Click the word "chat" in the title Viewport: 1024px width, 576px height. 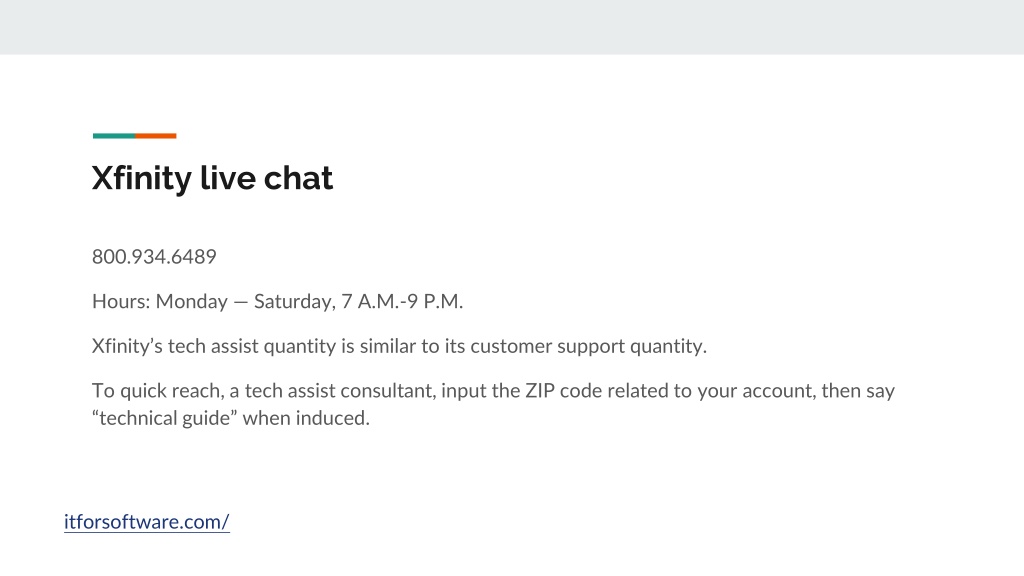(x=298, y=178)
